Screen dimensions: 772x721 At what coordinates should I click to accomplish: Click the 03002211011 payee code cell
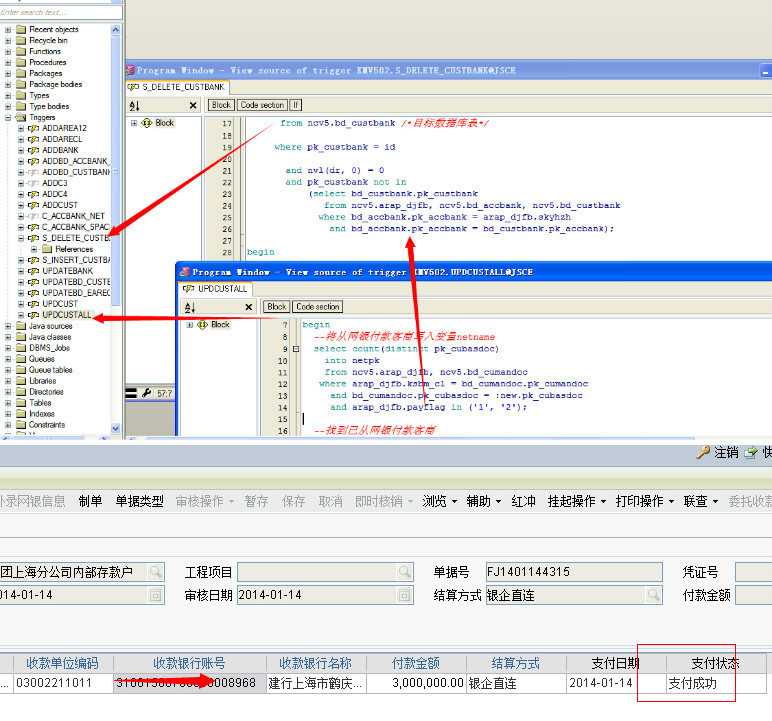63,684
